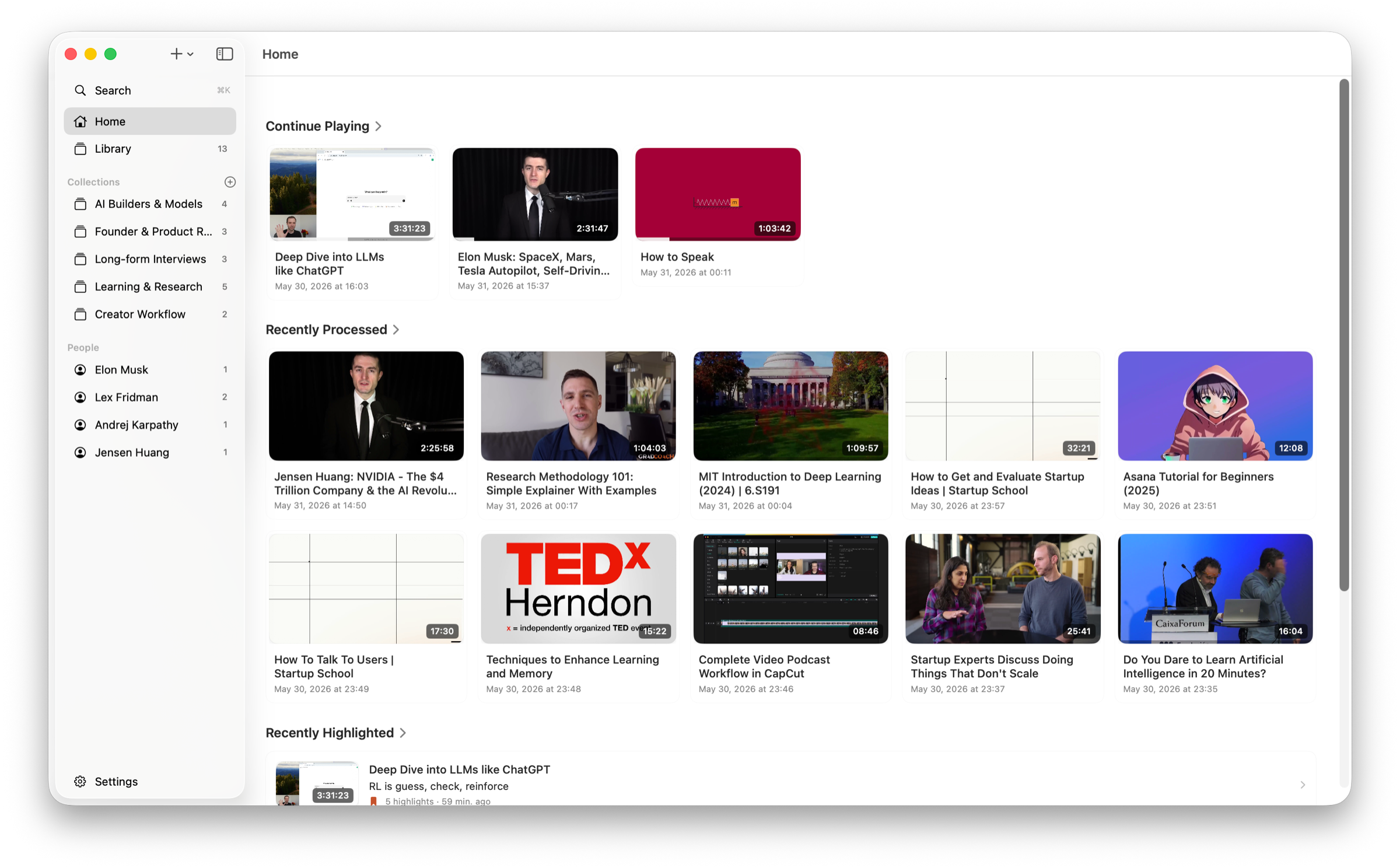Click AI Builders & Models collection icon

tap(80, 204)
